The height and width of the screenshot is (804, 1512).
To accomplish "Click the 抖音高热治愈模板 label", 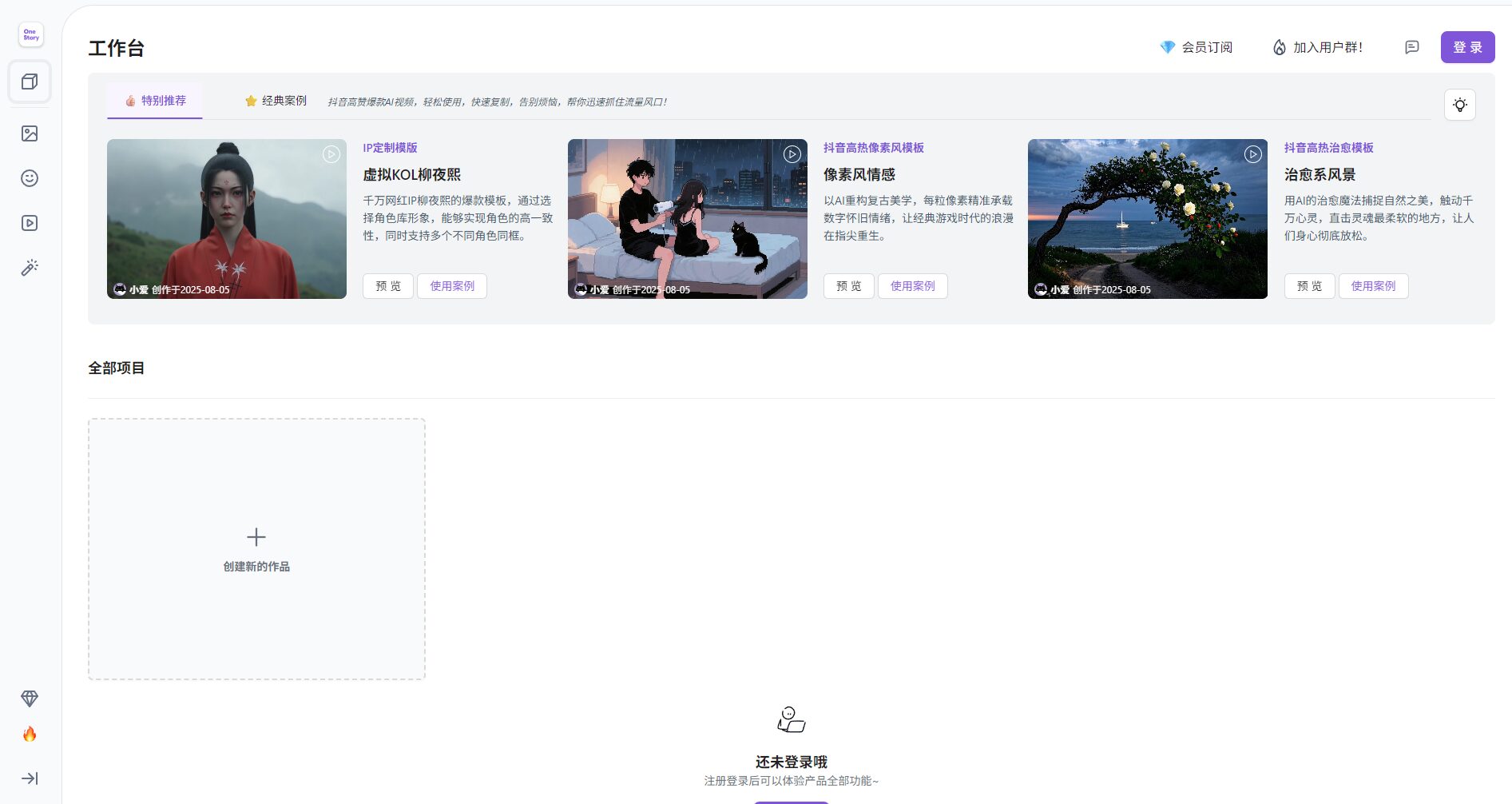I will (x=1329, y=148).
